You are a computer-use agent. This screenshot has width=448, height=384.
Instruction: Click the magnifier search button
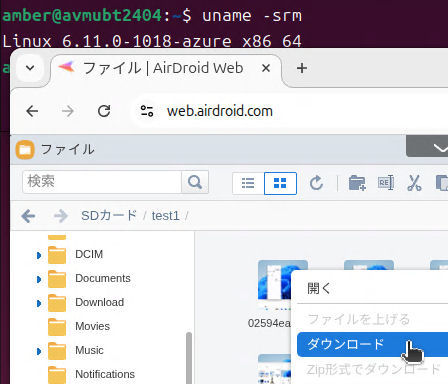195,182
